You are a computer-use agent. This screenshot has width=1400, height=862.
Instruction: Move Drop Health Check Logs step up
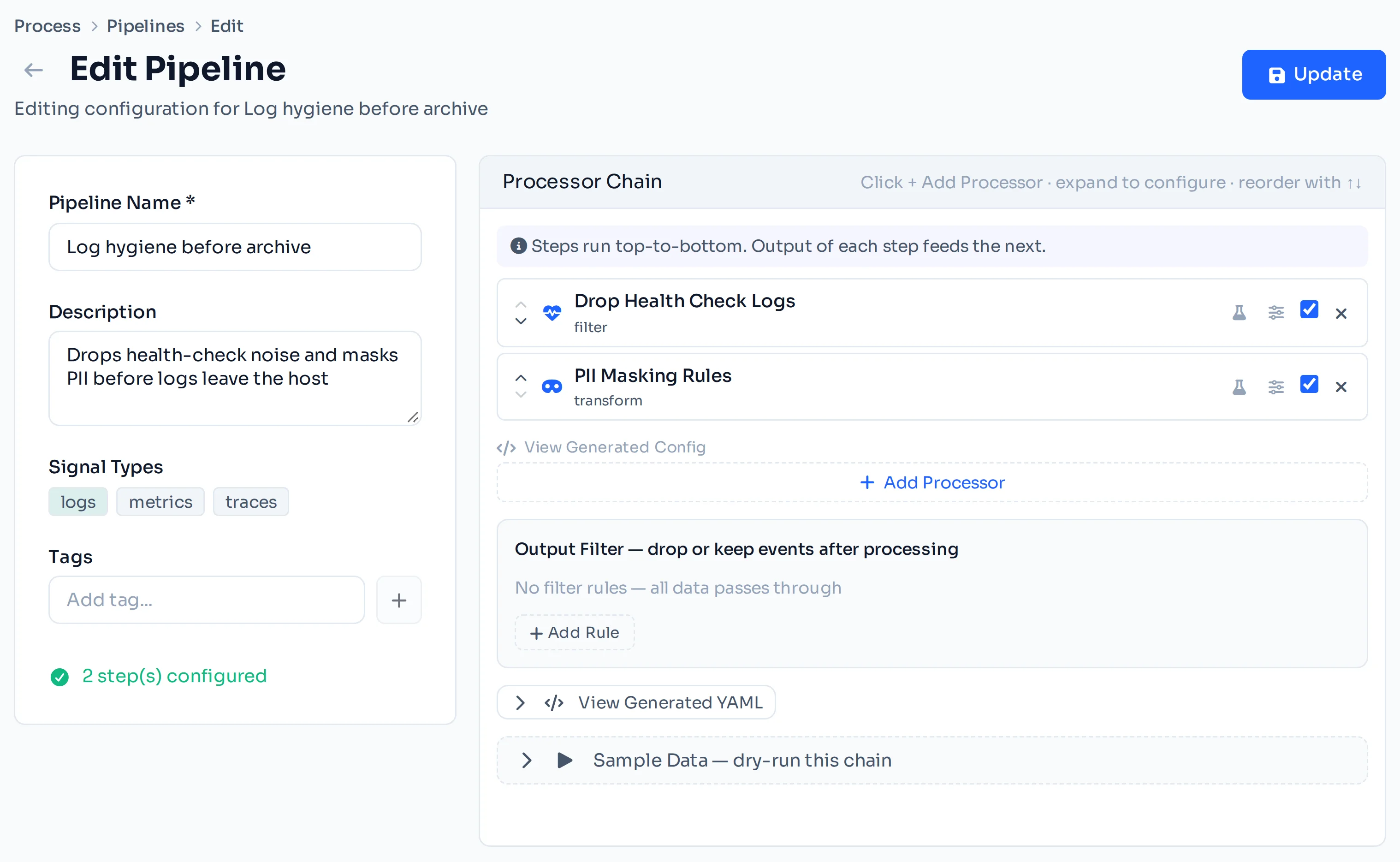pyautogui.click(x=521, y=304)
